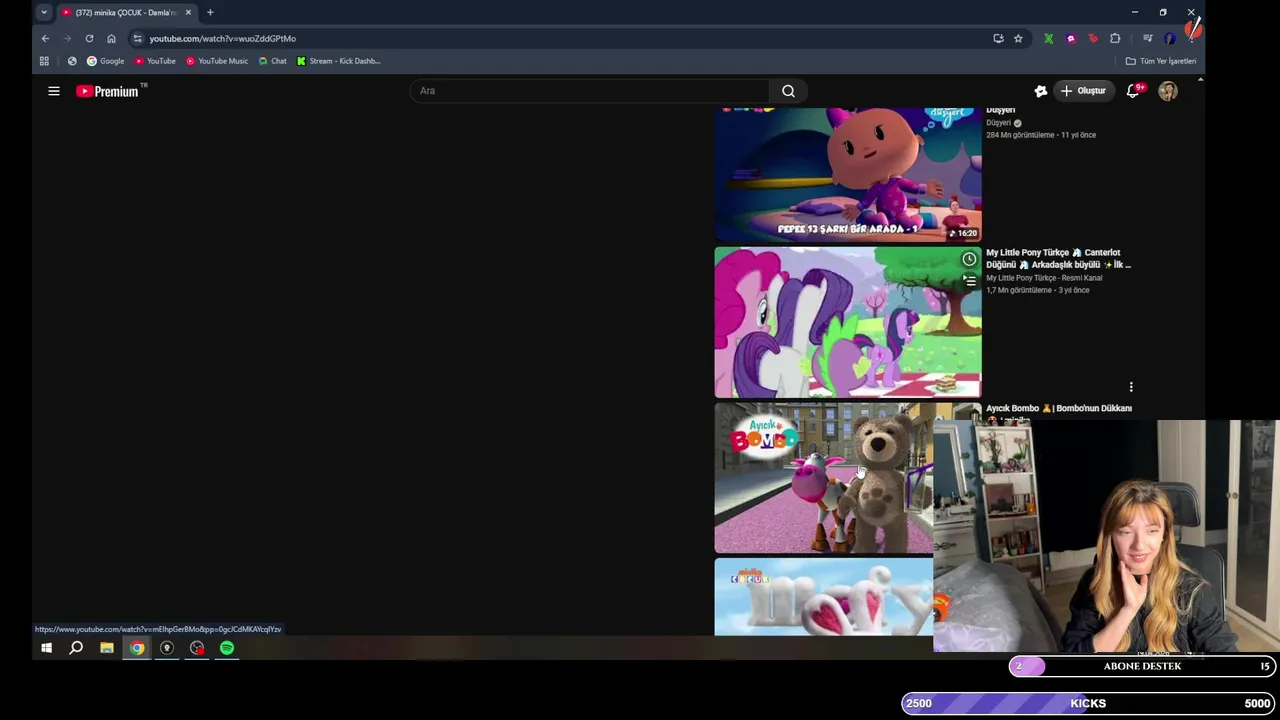Expand the tab search dropdown
The width and height of the screenshot is (1280, 720).
44,12
